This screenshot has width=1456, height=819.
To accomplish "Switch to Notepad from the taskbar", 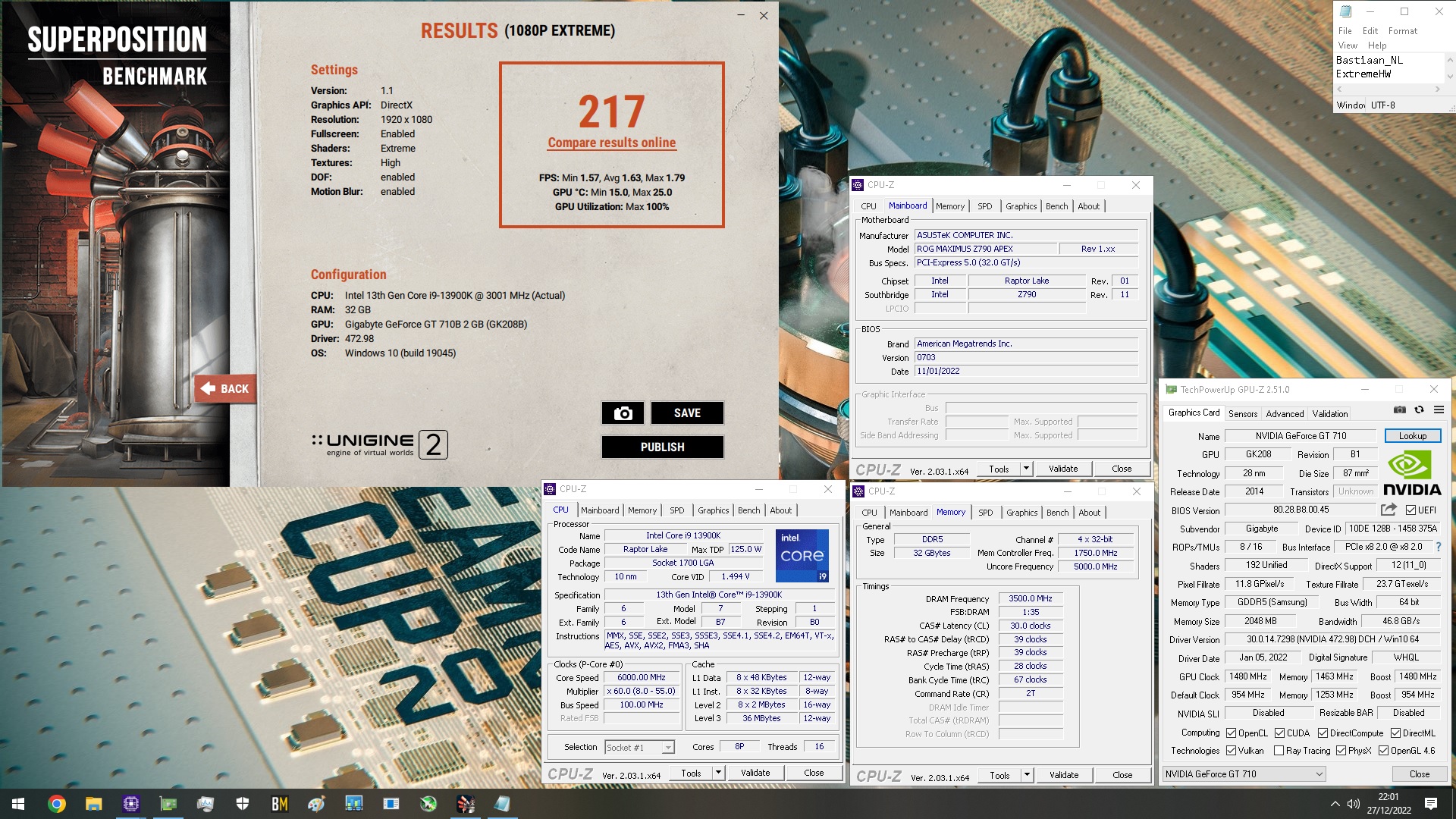I will pos(503,804).
